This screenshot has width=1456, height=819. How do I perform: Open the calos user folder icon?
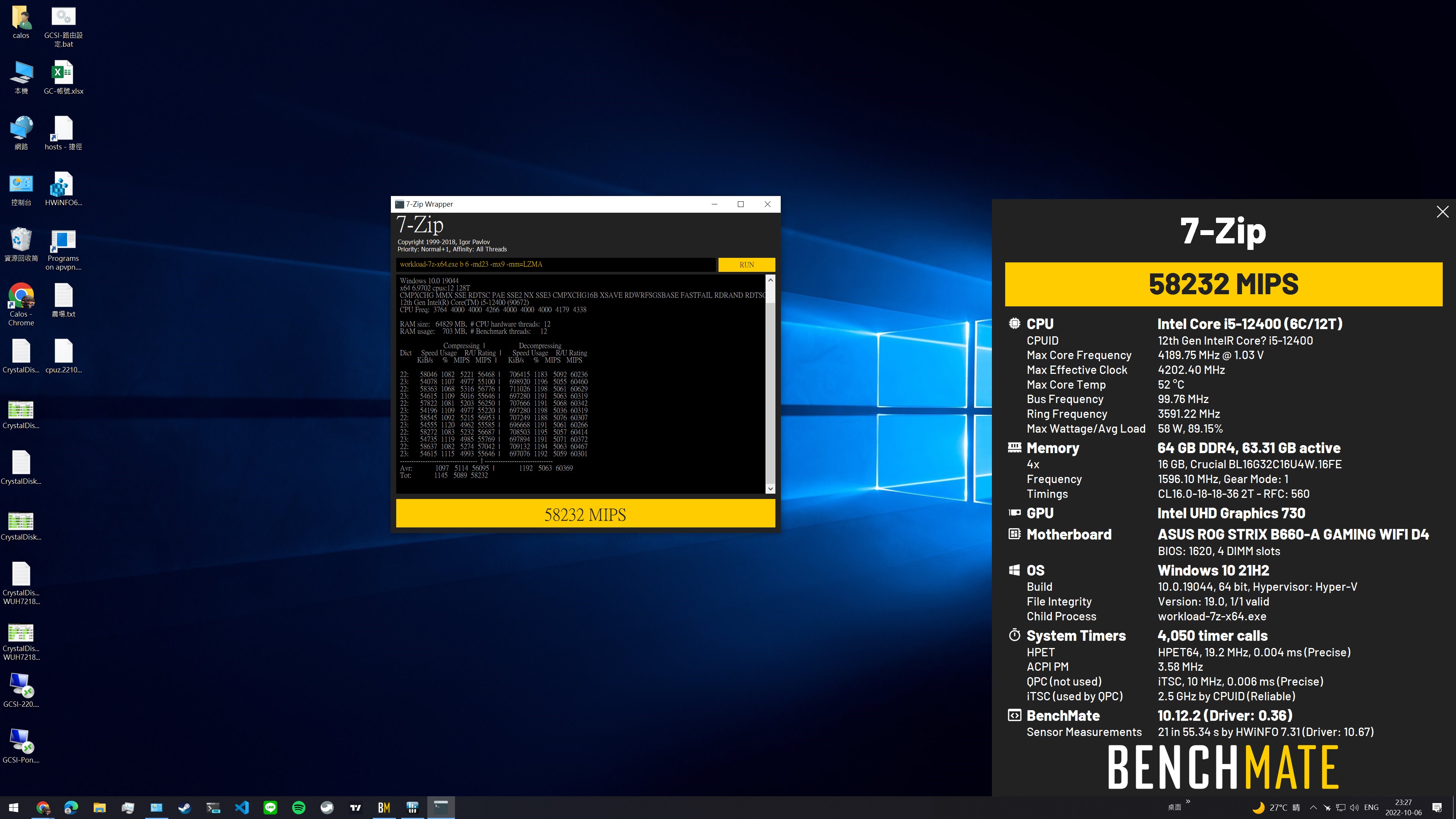(21, 23)
